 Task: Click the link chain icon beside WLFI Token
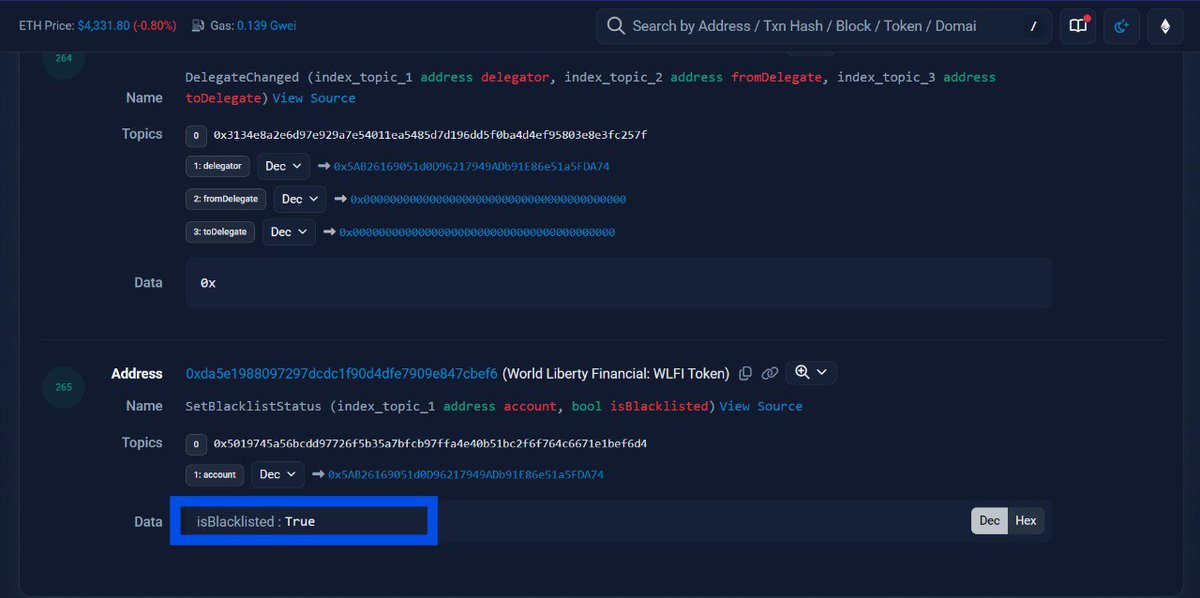(x=769, y=373)
